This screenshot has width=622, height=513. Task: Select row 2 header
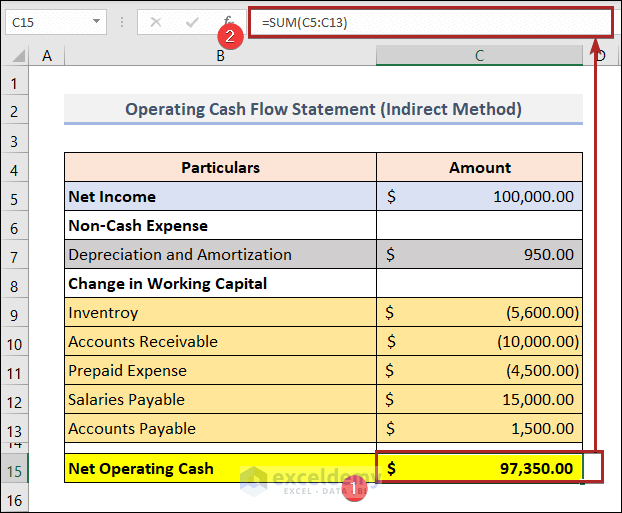tap(14, 111)
